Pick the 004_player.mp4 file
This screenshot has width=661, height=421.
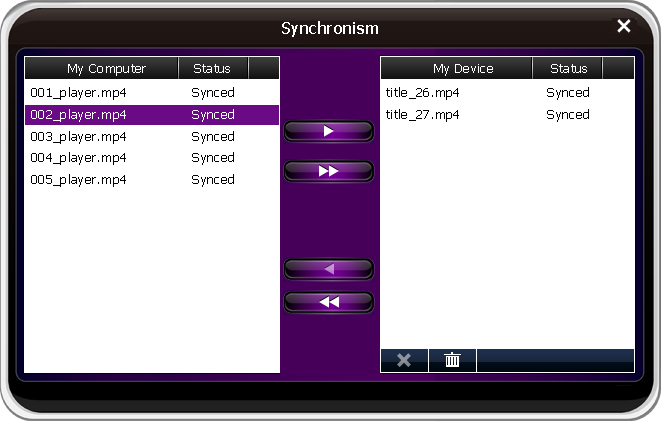coord(78,158)
